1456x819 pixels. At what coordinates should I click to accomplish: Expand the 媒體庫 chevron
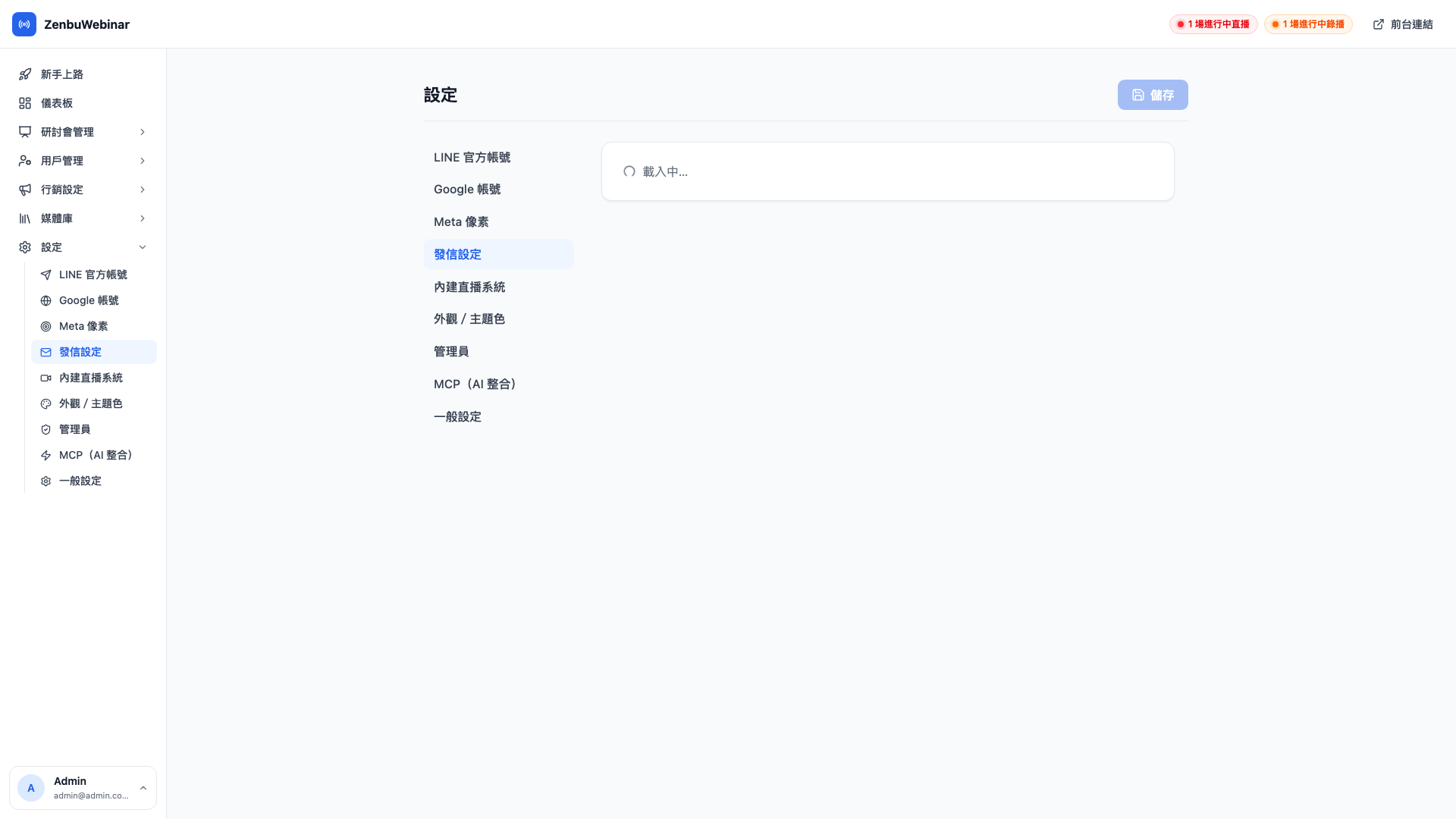click(143, 218)
